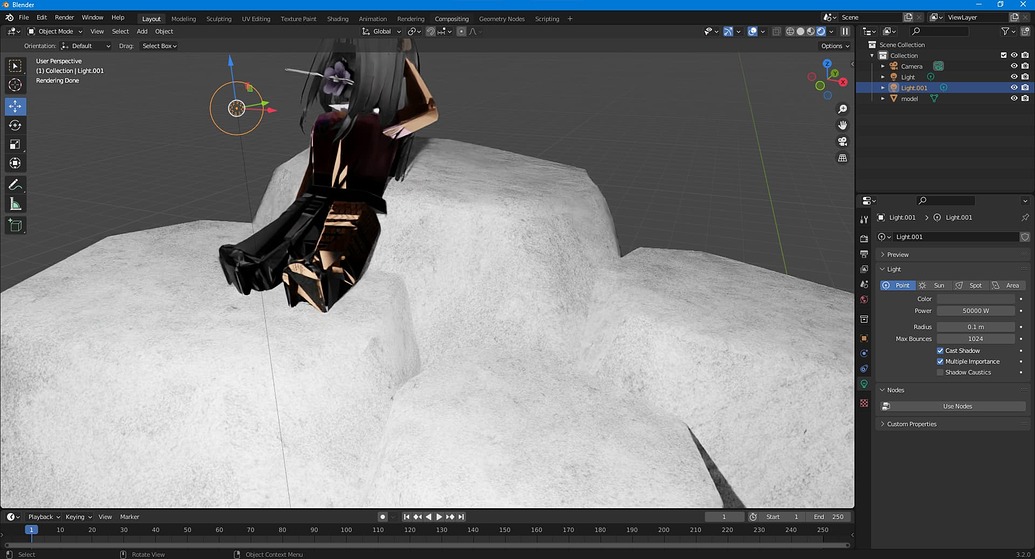The width and height of the screenshot is (1035, 559).
Task: Select the Annotate tool
Action: click(x=15, y=185)
